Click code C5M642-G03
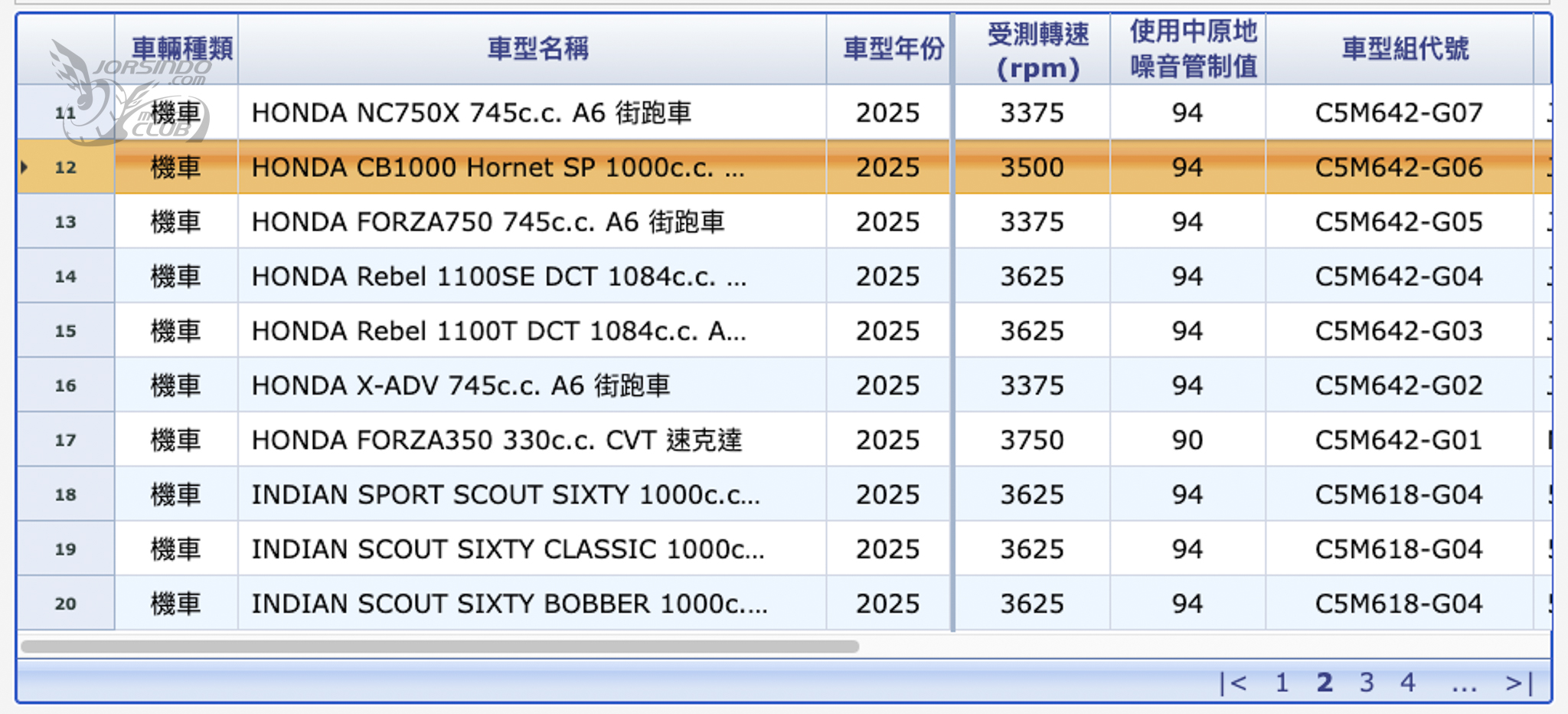This screenshot has width=1568, height=714. tap(1399, 331)
